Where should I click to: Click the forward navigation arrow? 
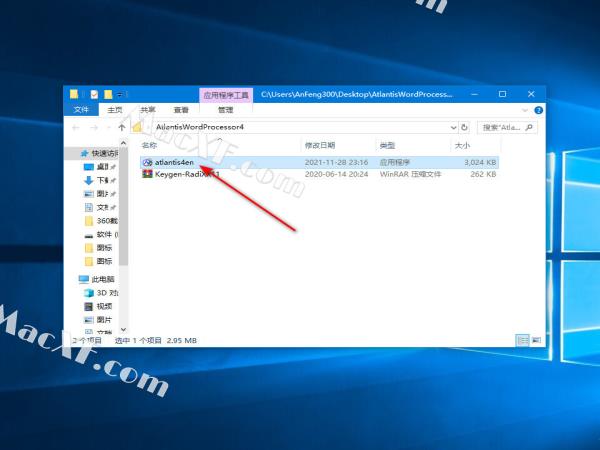pyautogui.click(x=94, y=127)
